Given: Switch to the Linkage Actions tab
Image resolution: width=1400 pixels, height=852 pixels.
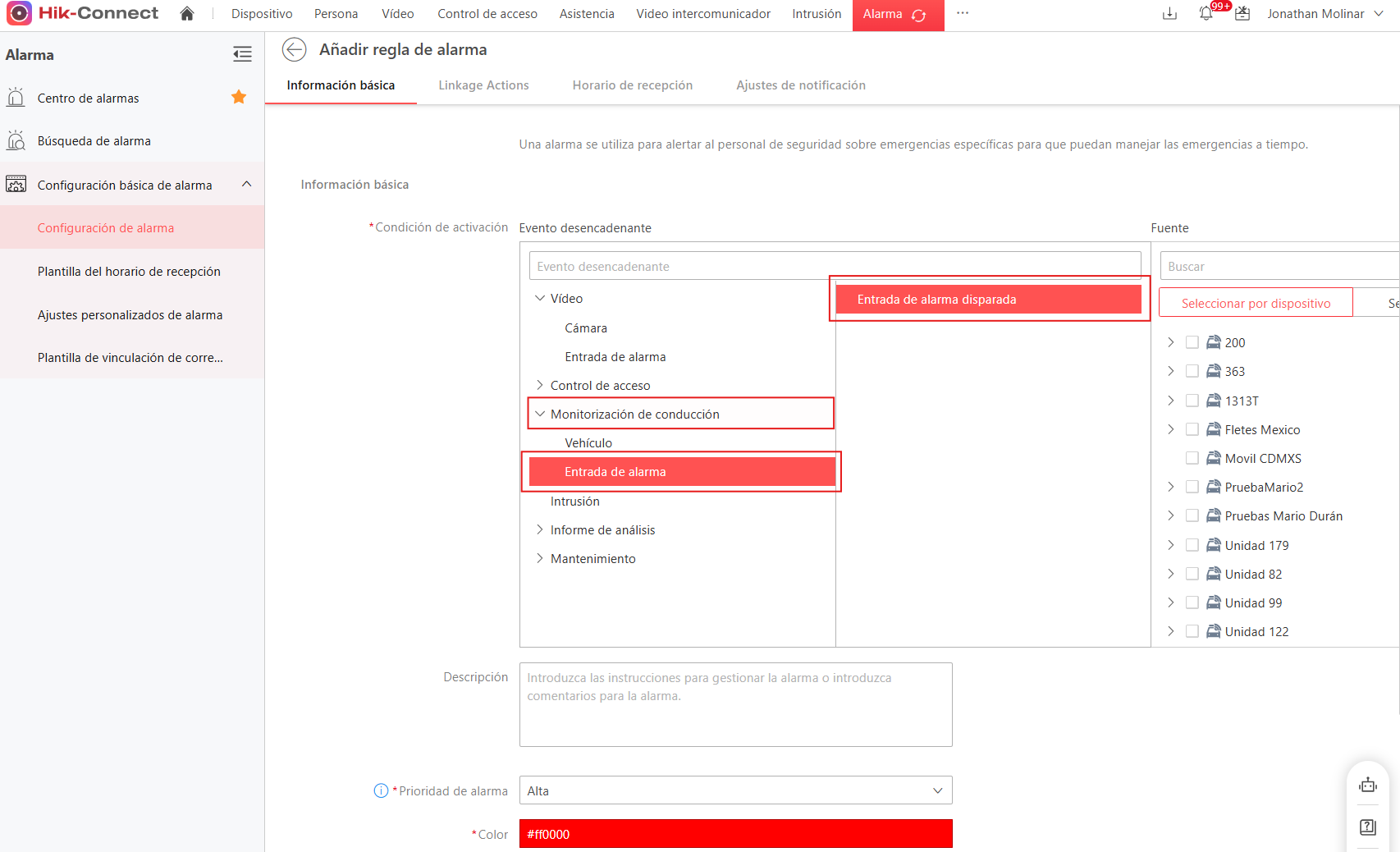Looking at the screenshot, I should pos(483,85).
